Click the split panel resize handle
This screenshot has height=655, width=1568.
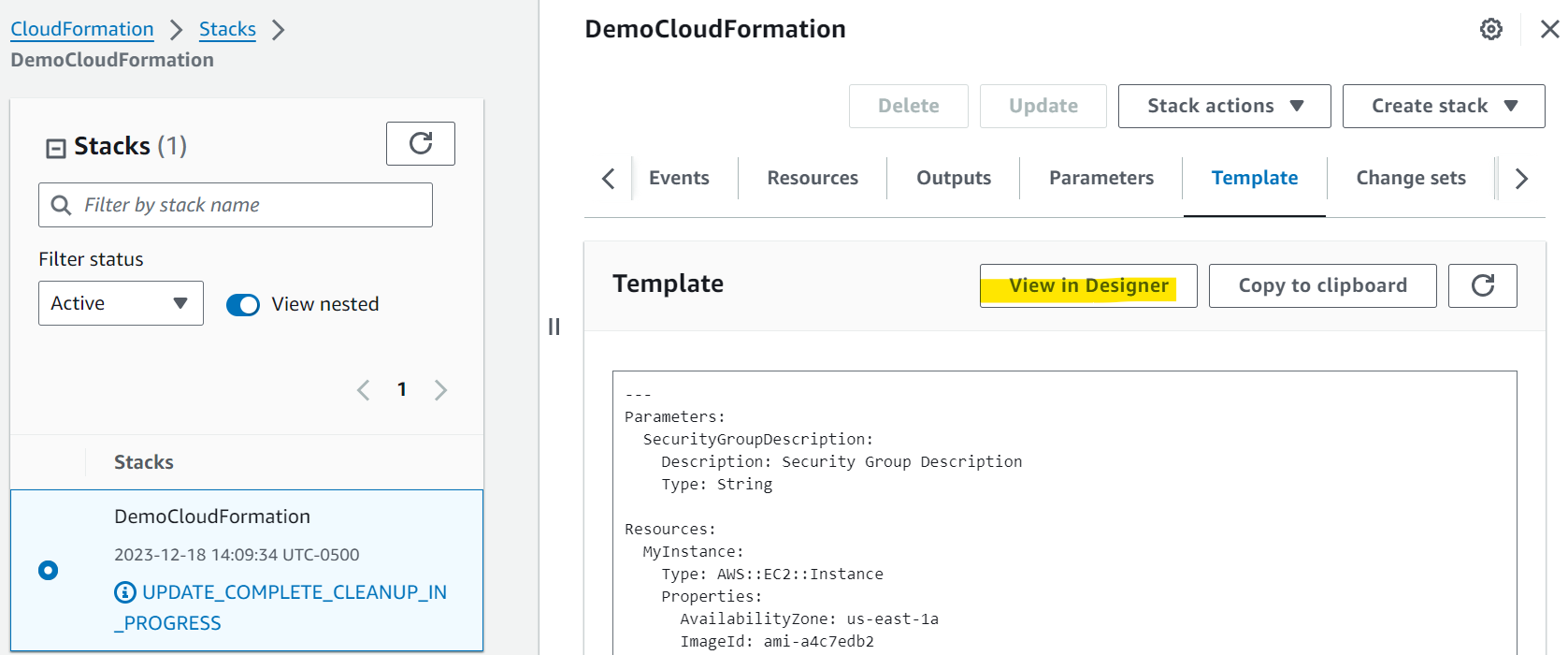[x=554, y=327]
